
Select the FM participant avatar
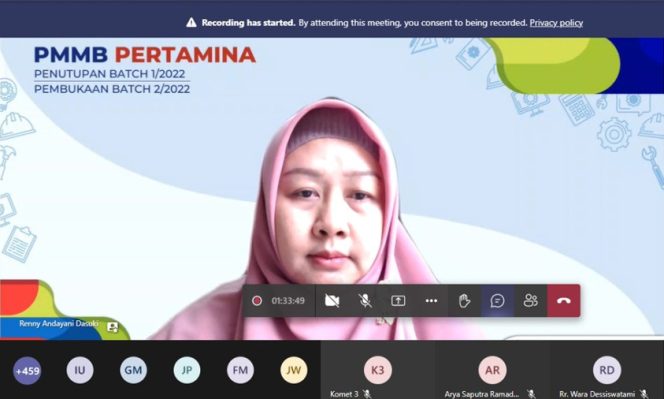[240, 370]
